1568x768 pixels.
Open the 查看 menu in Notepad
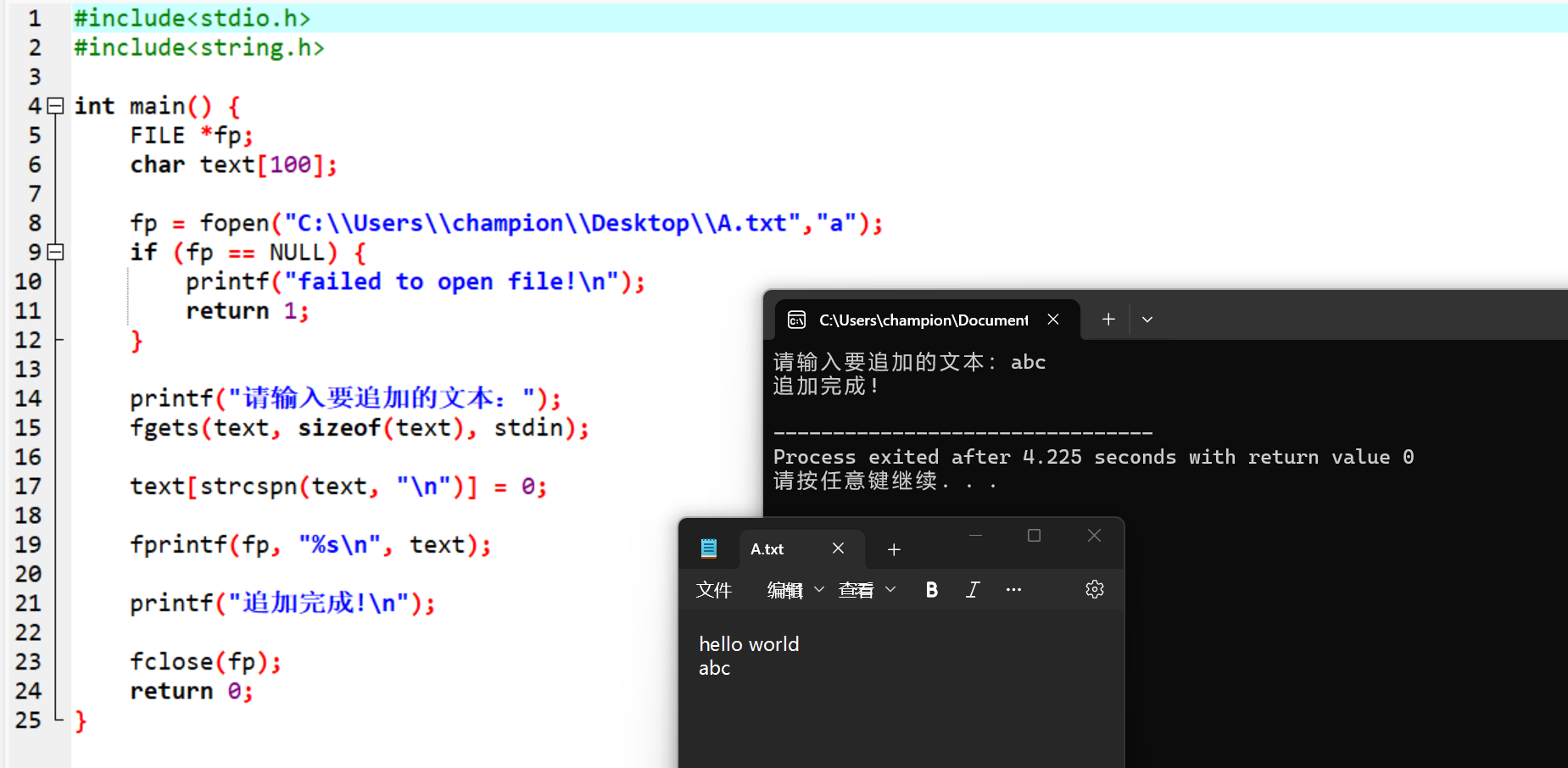867,590
